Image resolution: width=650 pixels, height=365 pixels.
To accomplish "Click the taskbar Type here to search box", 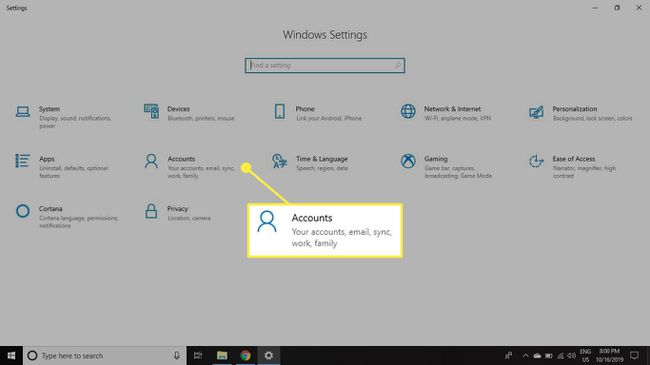I will (x=104, y=355).
